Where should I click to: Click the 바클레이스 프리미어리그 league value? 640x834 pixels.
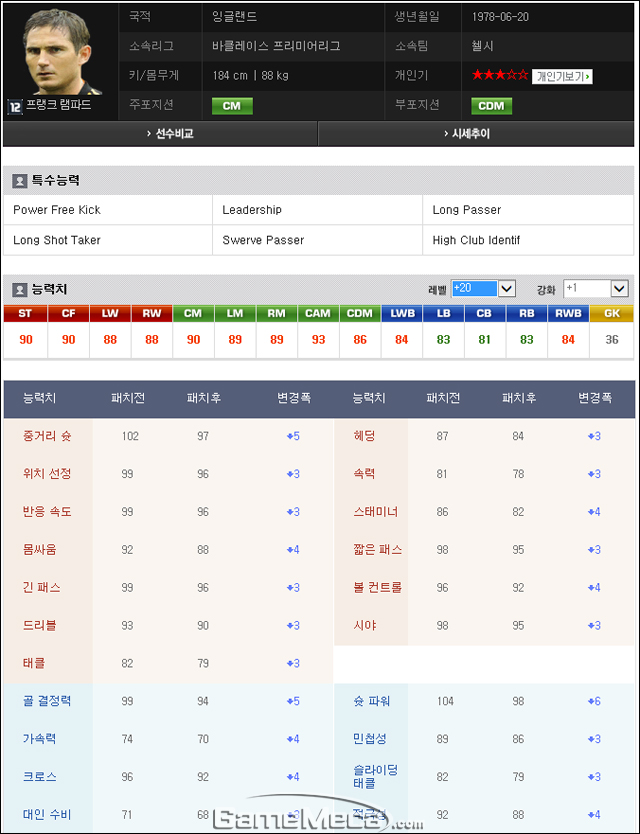(276, 46)
